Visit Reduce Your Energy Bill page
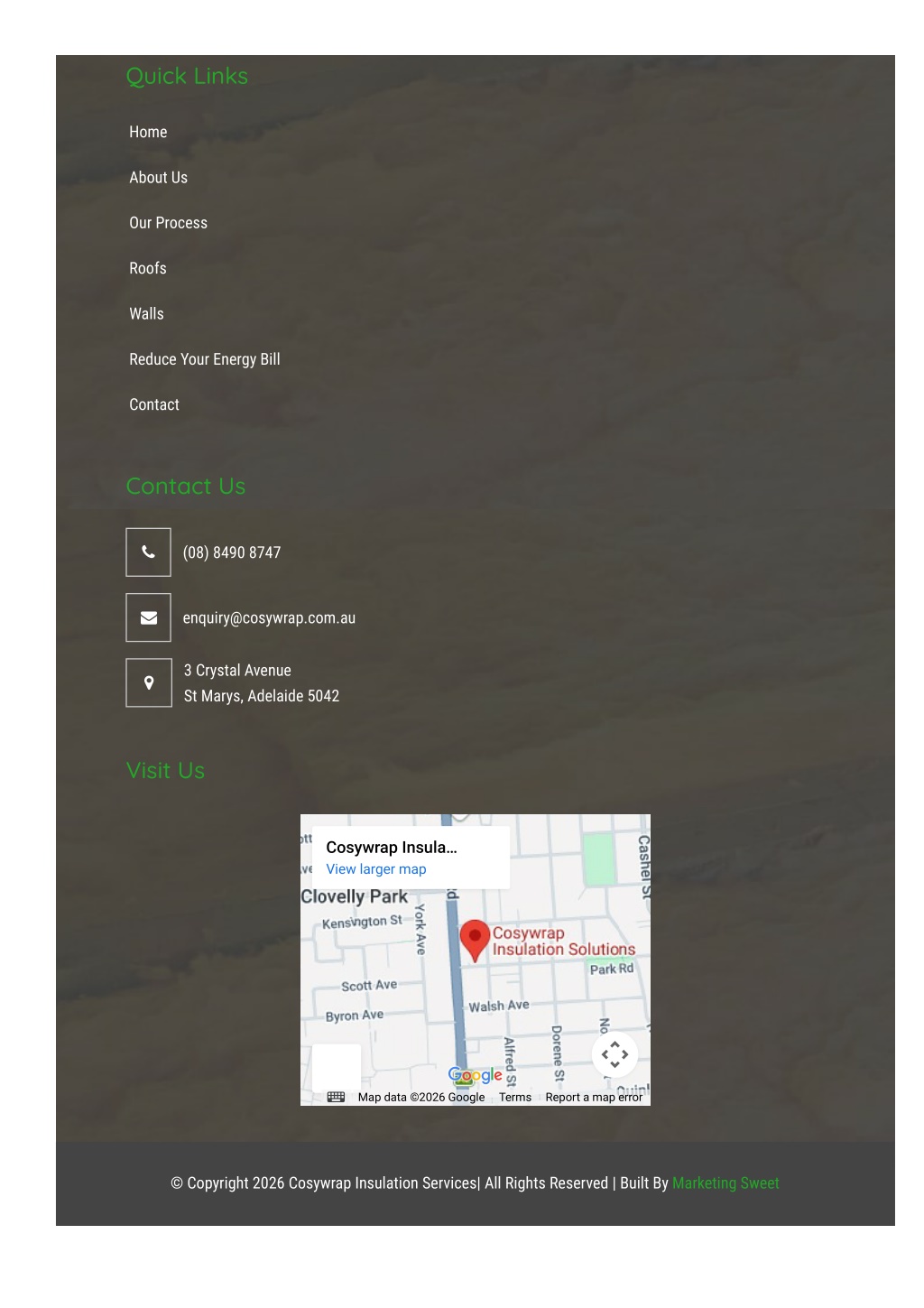924x1308 pixels. 204,359
